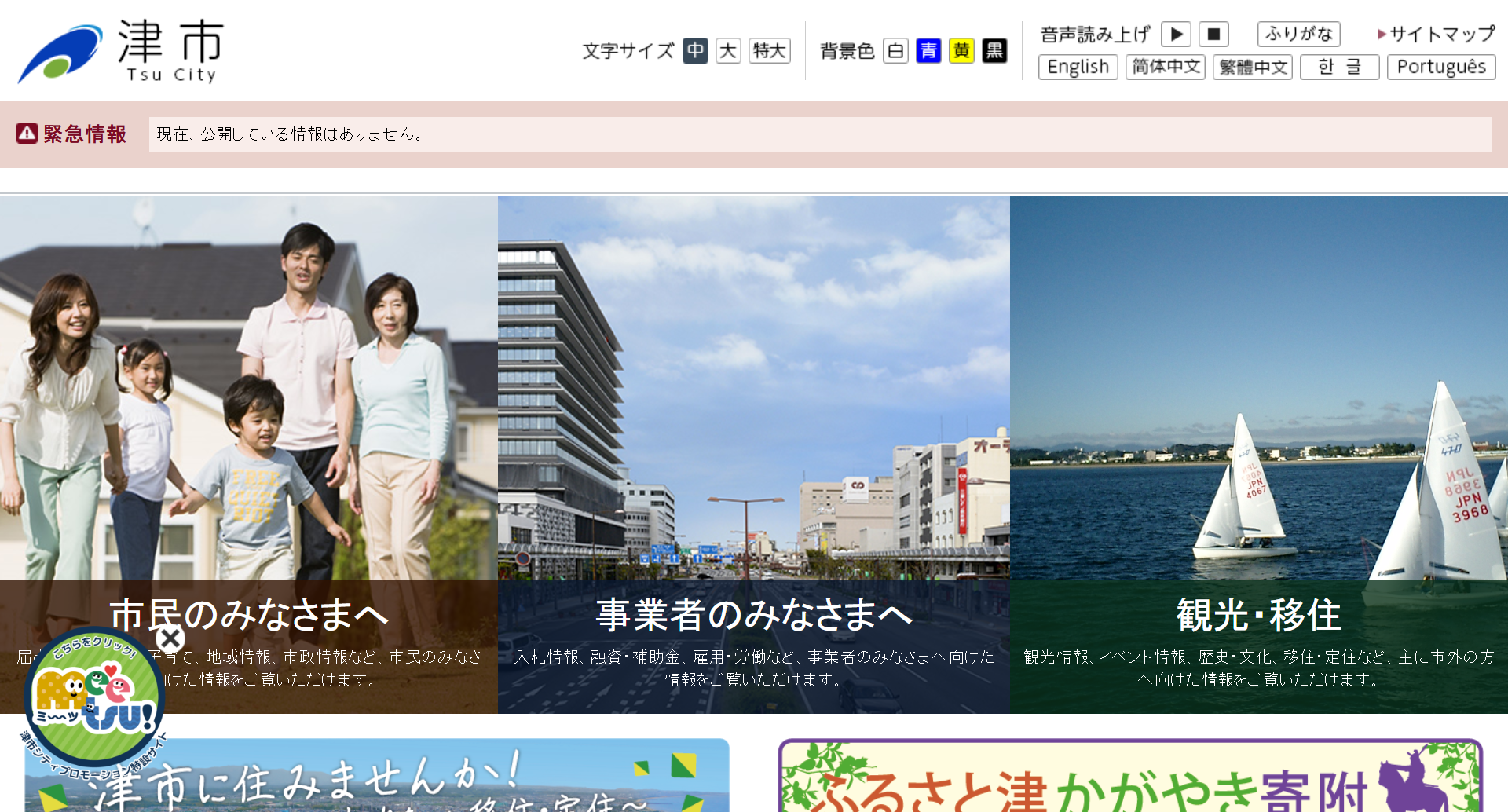
Task: Set text size to extra large (特大)
Action: click(x=769, y=51)
